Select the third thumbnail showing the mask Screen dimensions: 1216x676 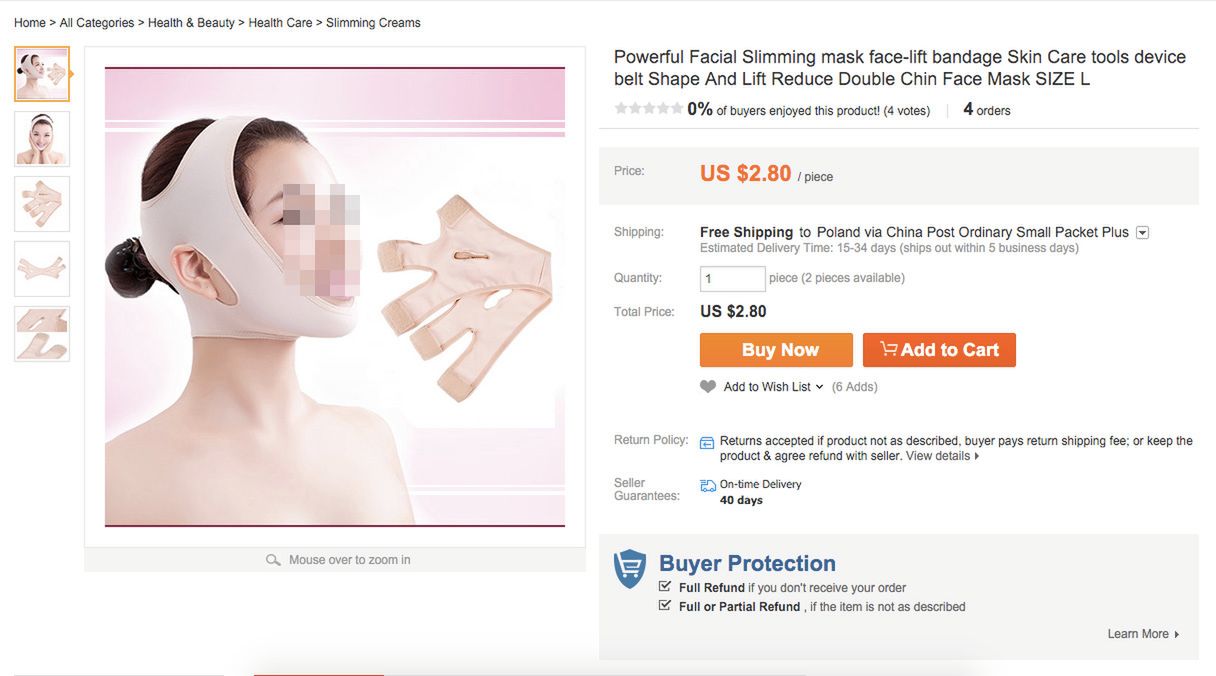point(42,204)
